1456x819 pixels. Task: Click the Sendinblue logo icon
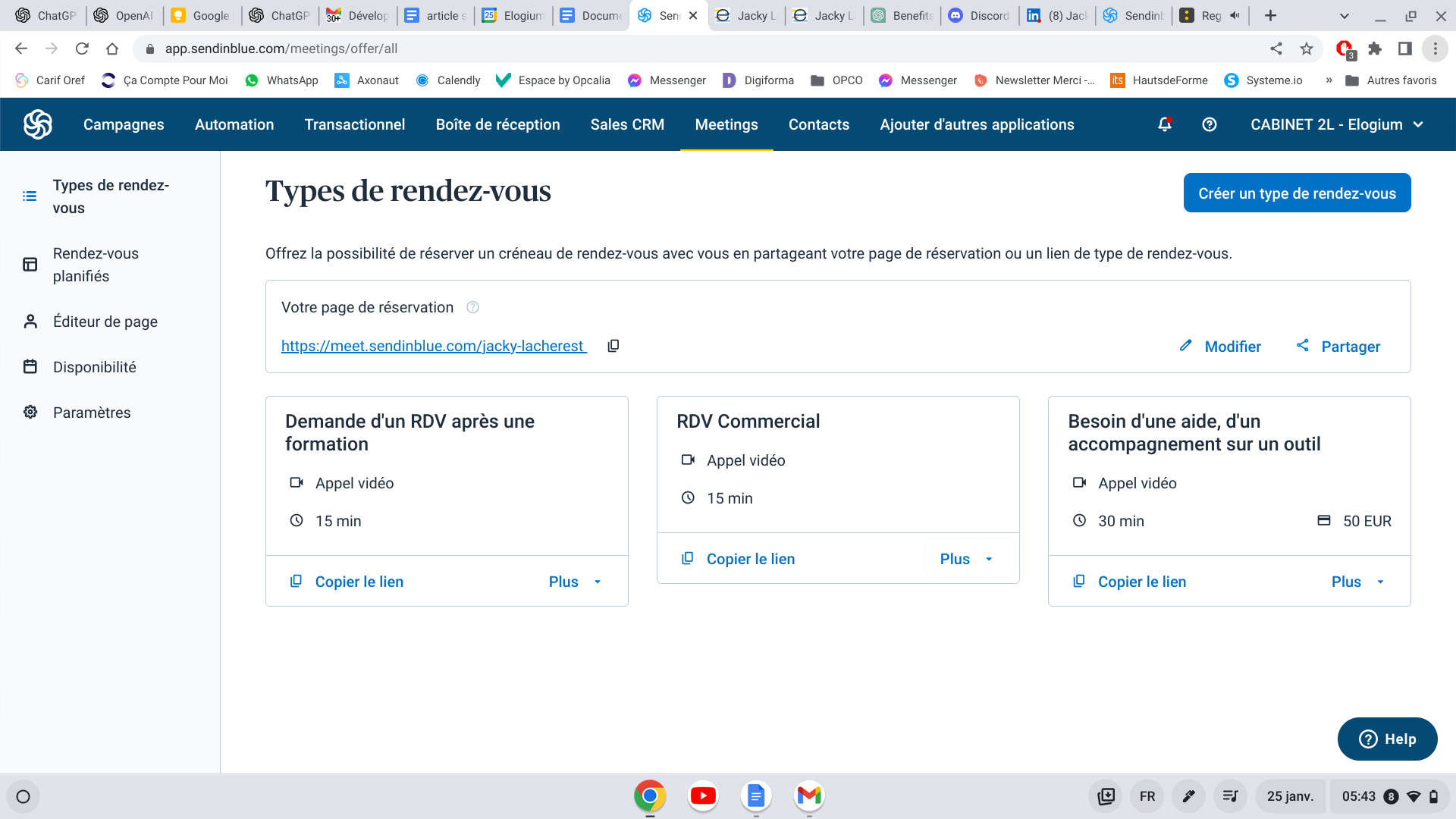38,124
